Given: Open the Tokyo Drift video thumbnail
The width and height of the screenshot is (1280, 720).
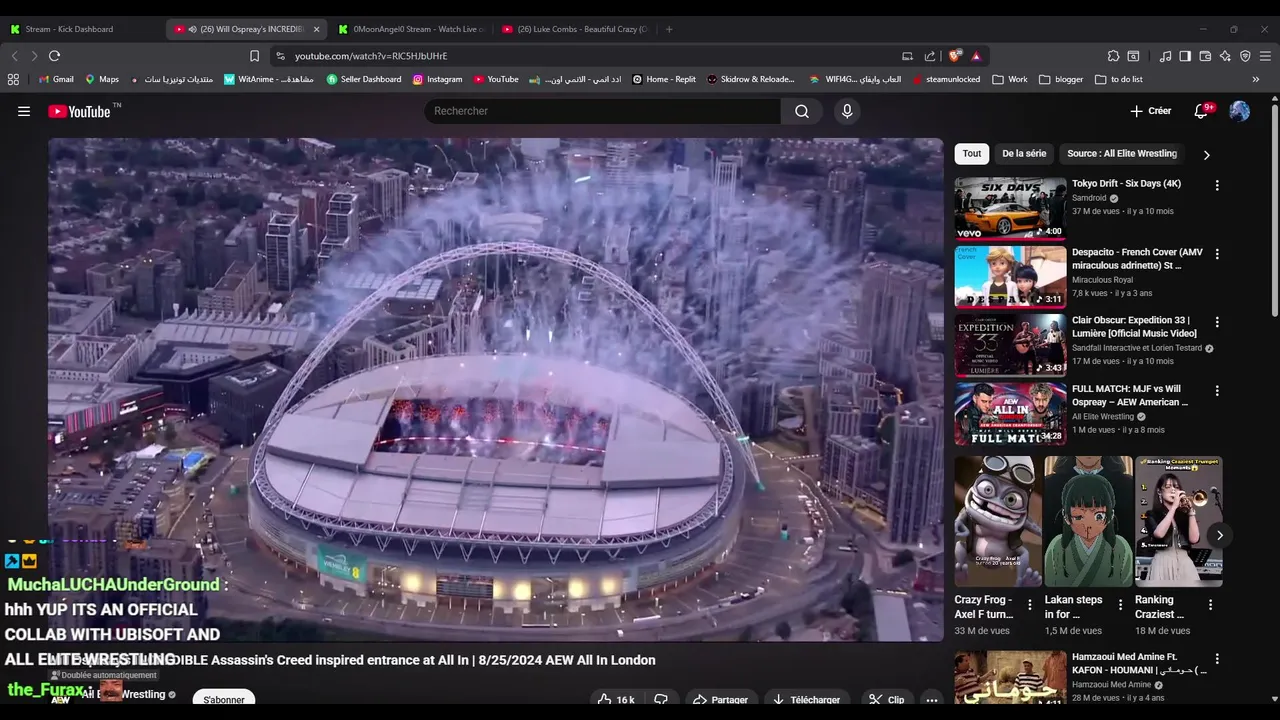Looking at the screenshot, I should [1010, 208].
